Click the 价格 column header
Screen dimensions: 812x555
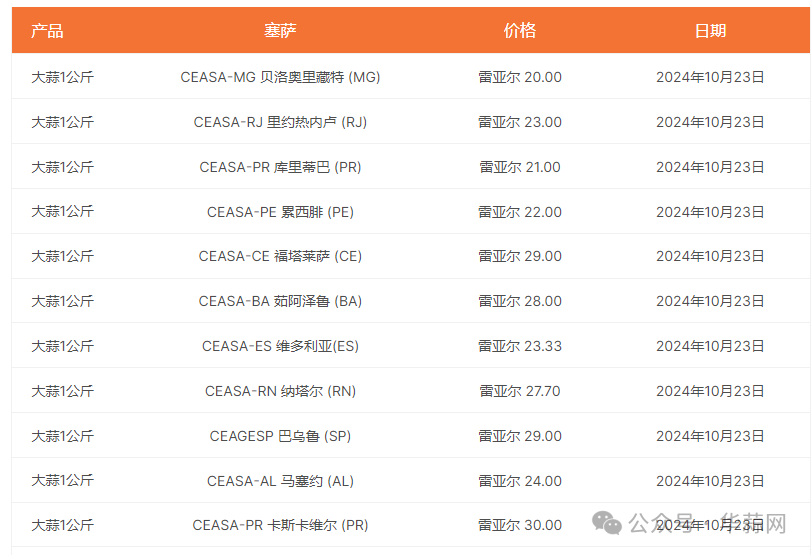coord(520,31)
